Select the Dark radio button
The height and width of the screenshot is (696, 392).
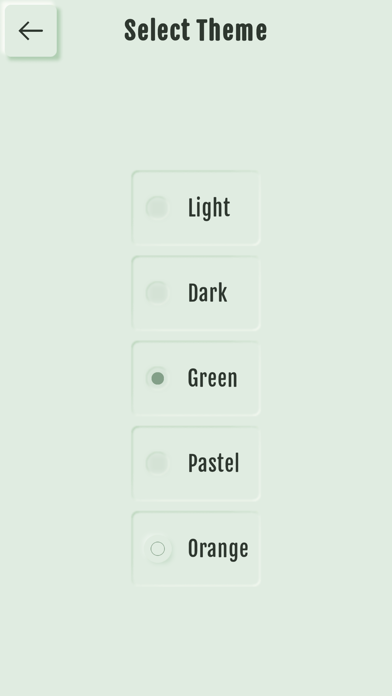click(158, 293)
